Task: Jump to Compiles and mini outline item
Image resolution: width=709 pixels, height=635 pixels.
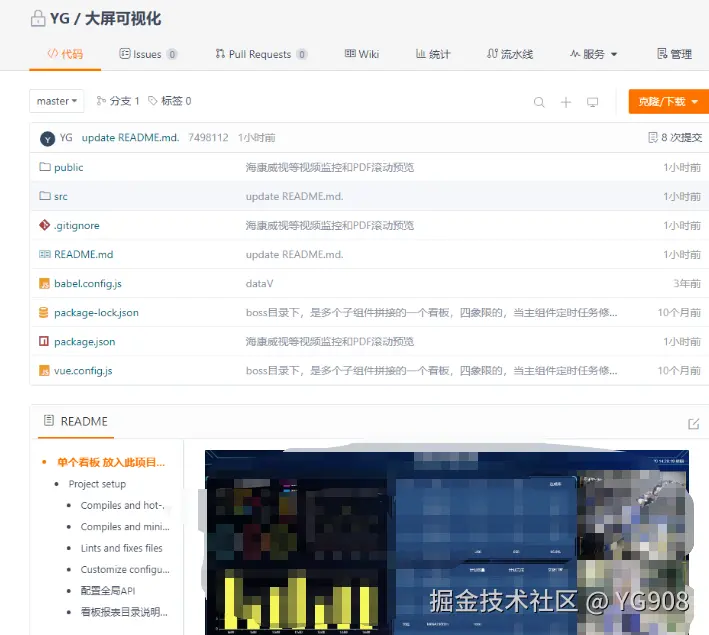Action: (125, 526)
